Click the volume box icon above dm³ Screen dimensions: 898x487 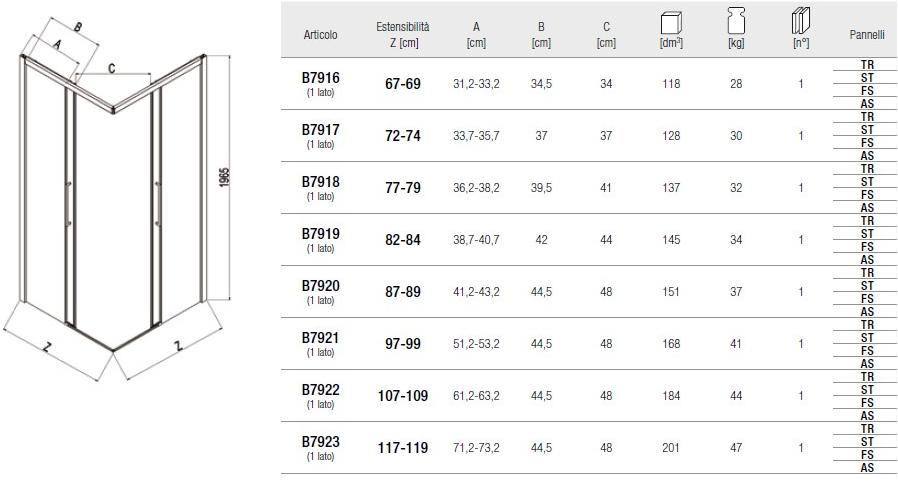pos(671,21)
